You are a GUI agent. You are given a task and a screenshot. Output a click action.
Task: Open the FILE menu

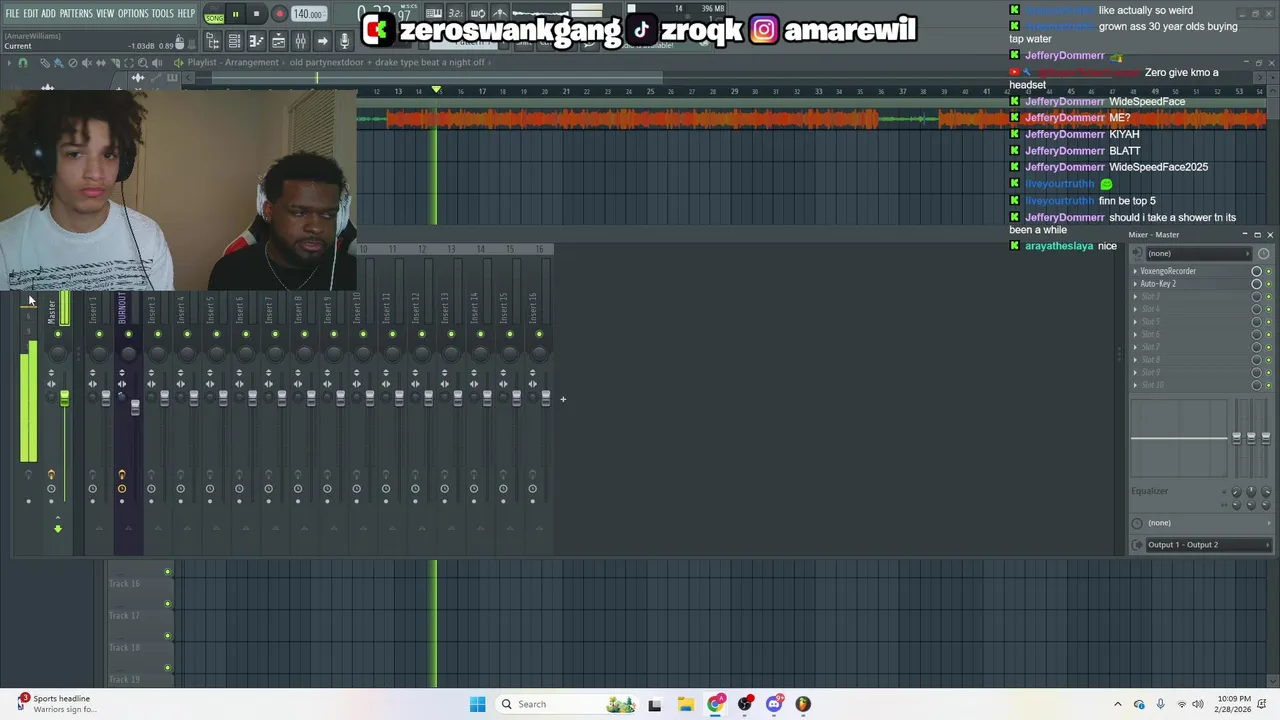coord(12,13)
